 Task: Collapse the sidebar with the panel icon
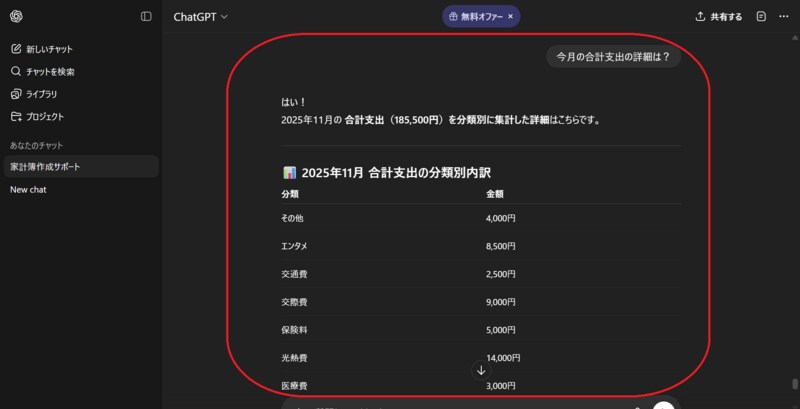point(146,16)
